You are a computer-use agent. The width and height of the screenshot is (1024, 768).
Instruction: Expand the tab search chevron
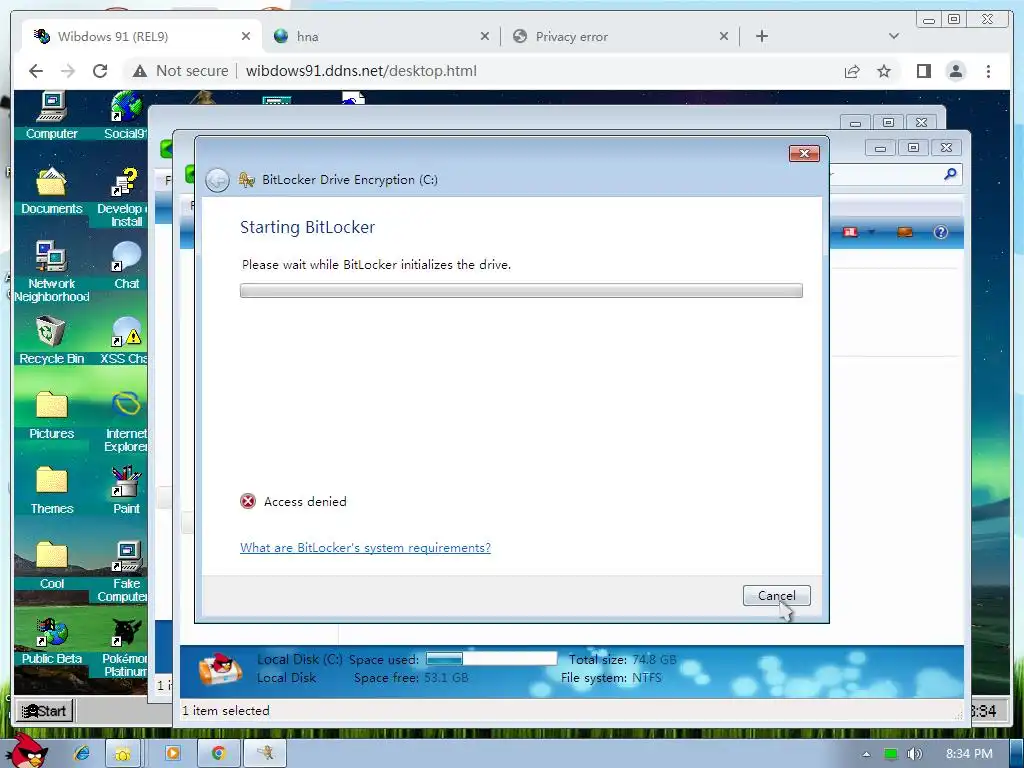pyautogui.click(x=893, y=37)
